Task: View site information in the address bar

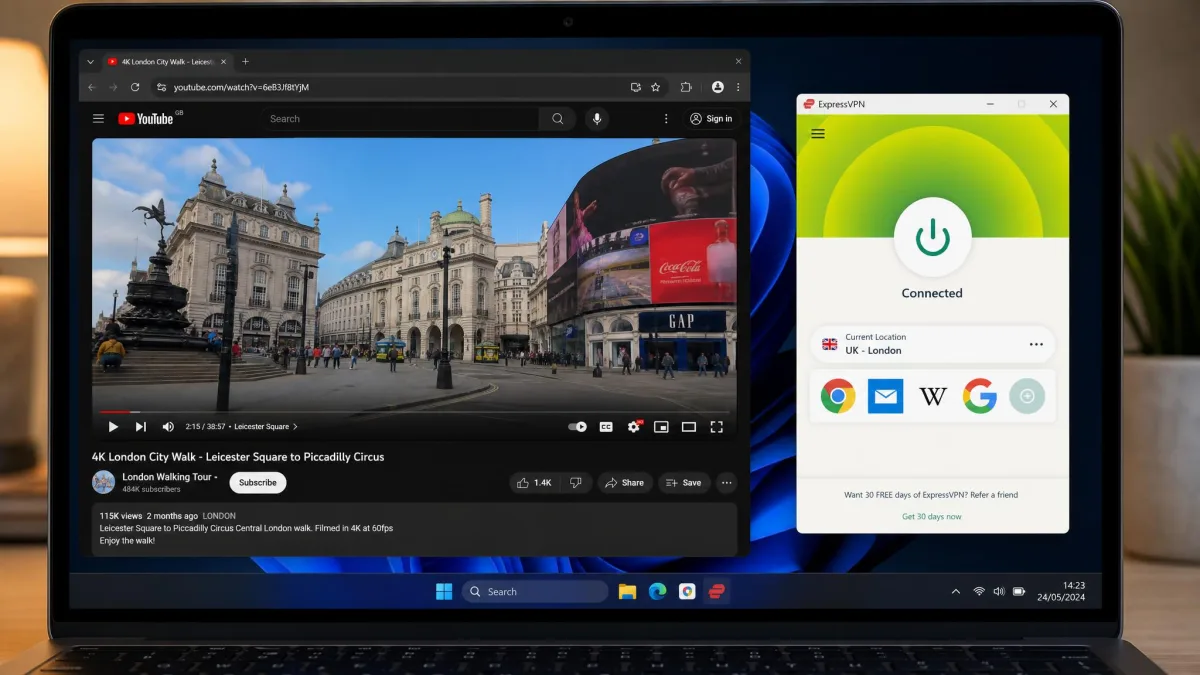Action: pos(162,87)
